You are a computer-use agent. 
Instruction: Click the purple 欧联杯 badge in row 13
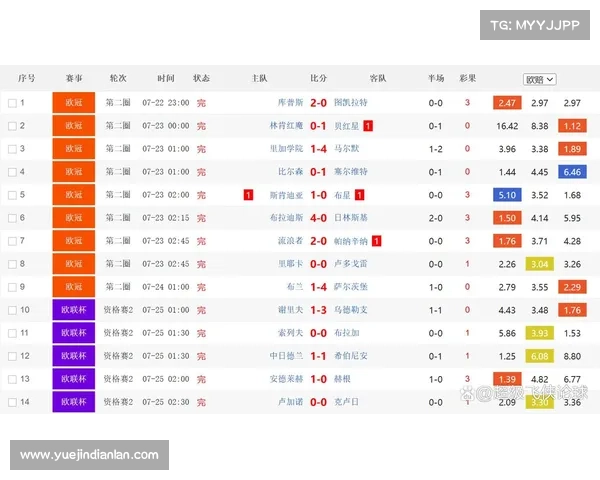74,379
